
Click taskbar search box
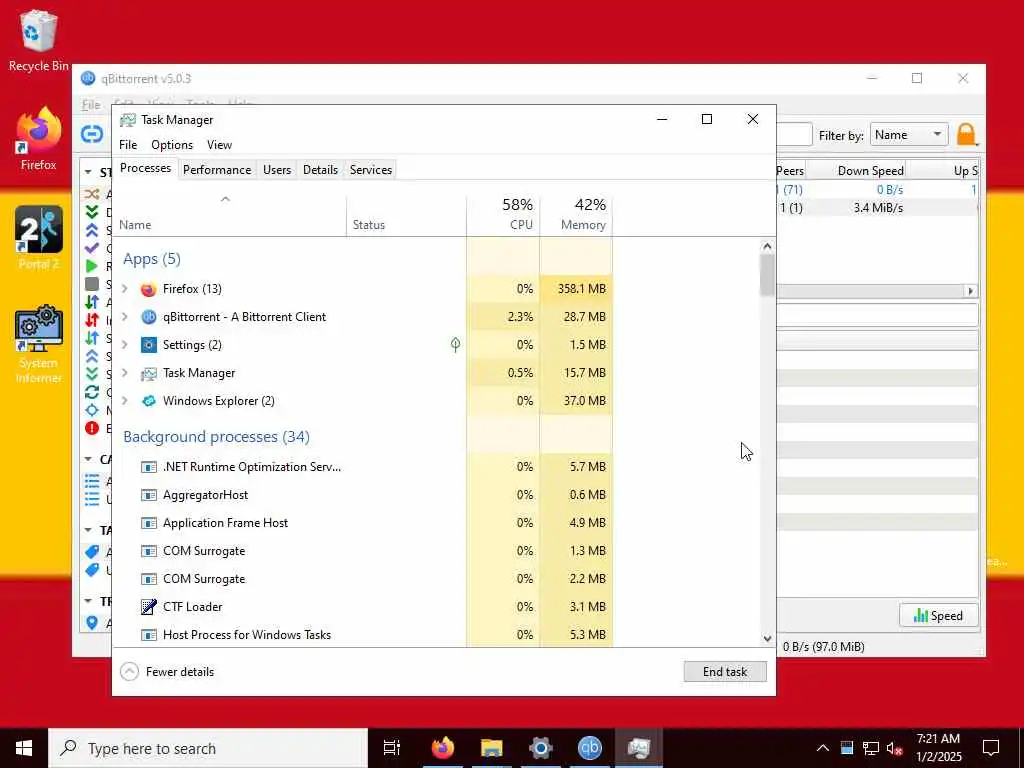(208, 748)
